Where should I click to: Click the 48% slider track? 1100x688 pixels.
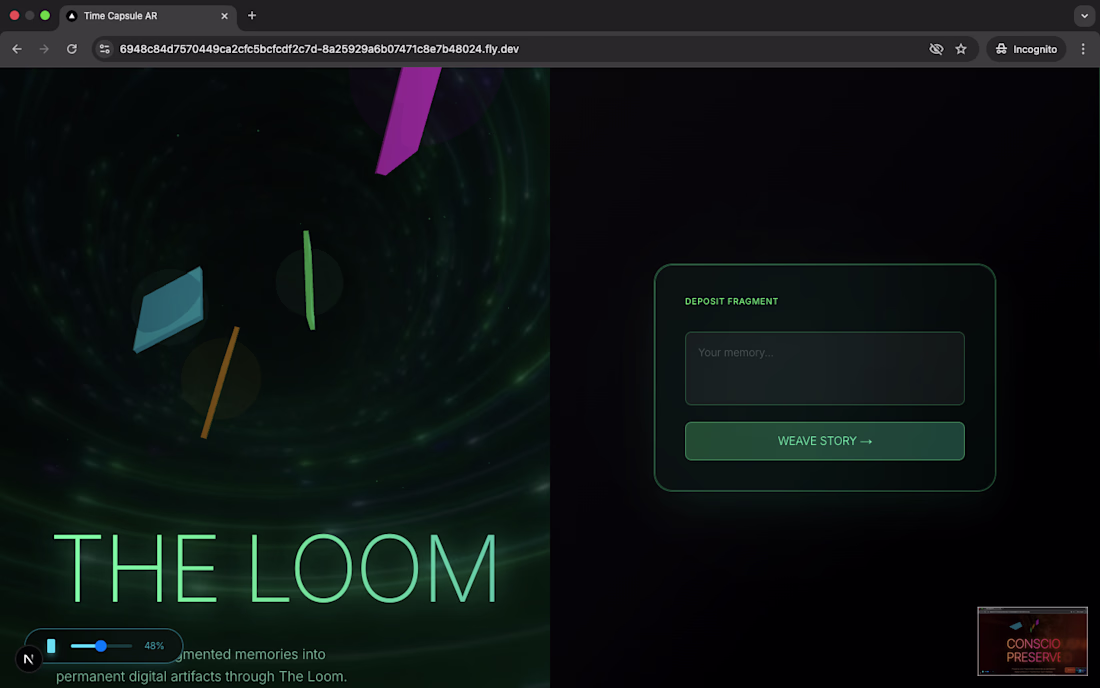pyautogui.click(x=101, y=646)
